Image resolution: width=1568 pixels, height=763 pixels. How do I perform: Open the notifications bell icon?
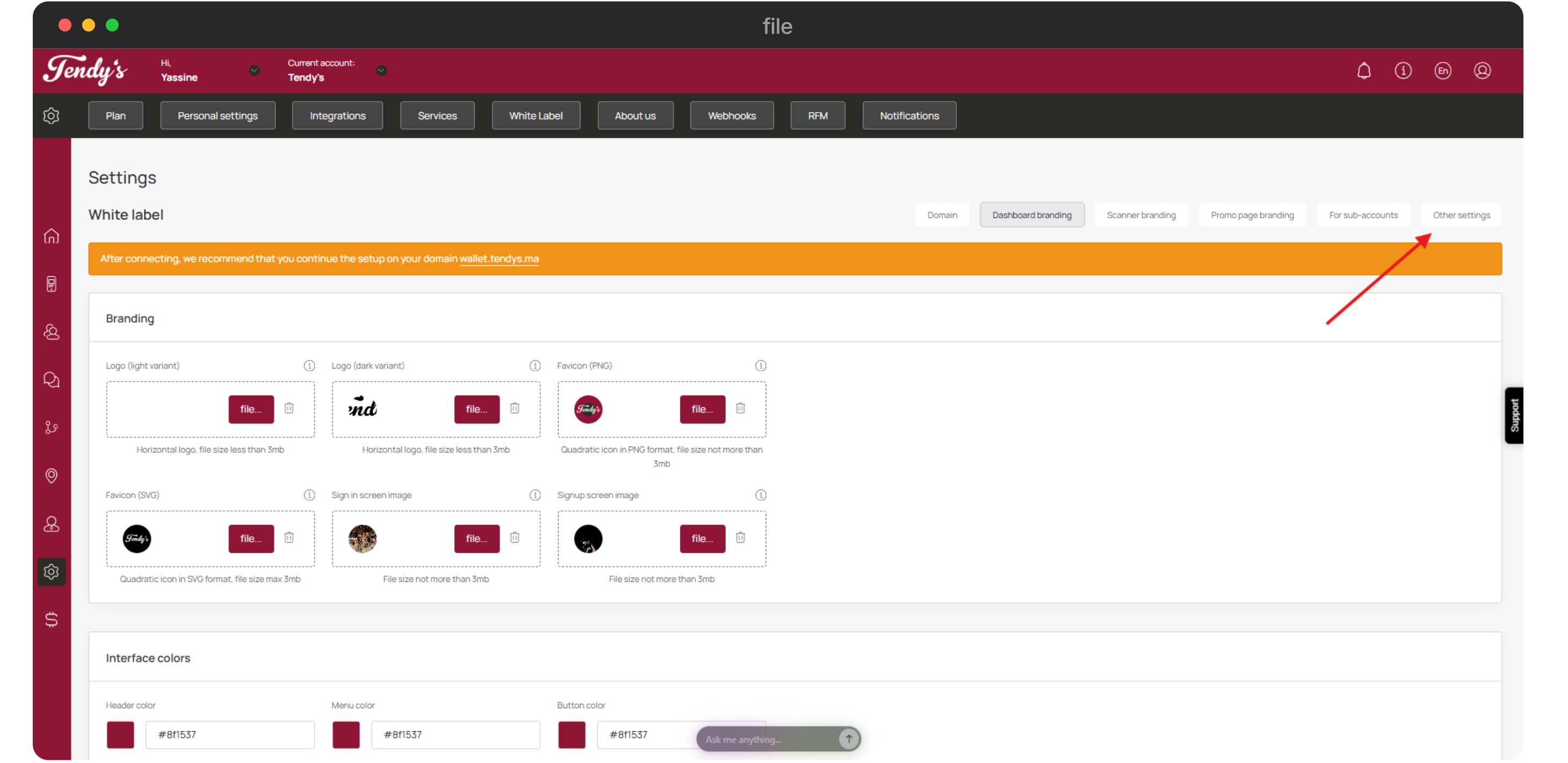point(1363,70)
